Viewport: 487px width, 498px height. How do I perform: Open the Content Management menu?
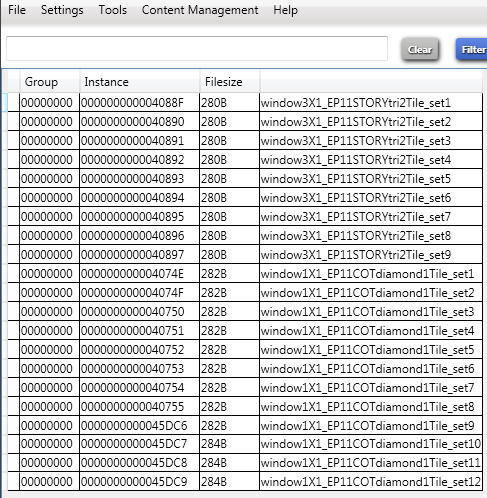[200, 10]
